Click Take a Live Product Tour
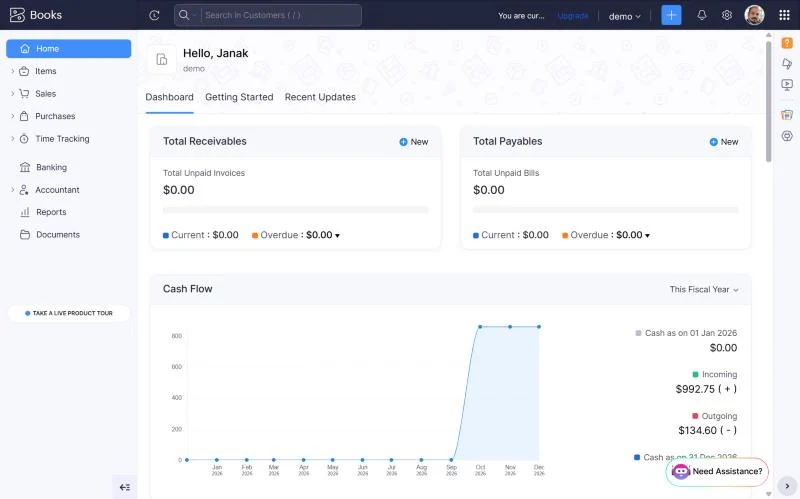The image size is (800, 499). 69,313
